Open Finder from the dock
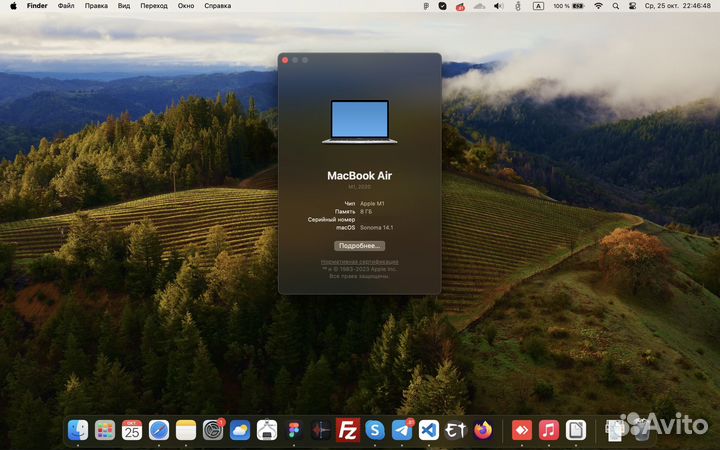 pyautogui.click(x=78, y=430)
